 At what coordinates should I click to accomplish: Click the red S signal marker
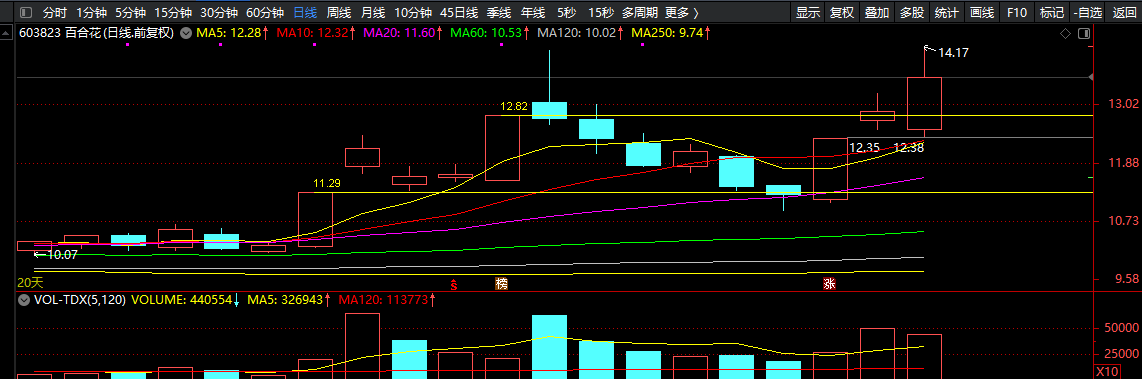click(454, 284)
